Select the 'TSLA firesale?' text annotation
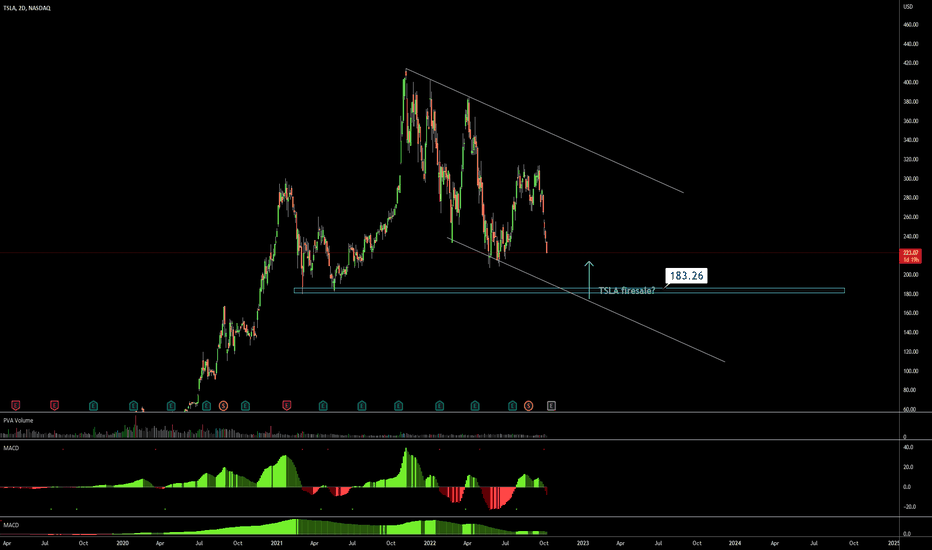This screenshot has height=550, width=932. click(626, 291)
